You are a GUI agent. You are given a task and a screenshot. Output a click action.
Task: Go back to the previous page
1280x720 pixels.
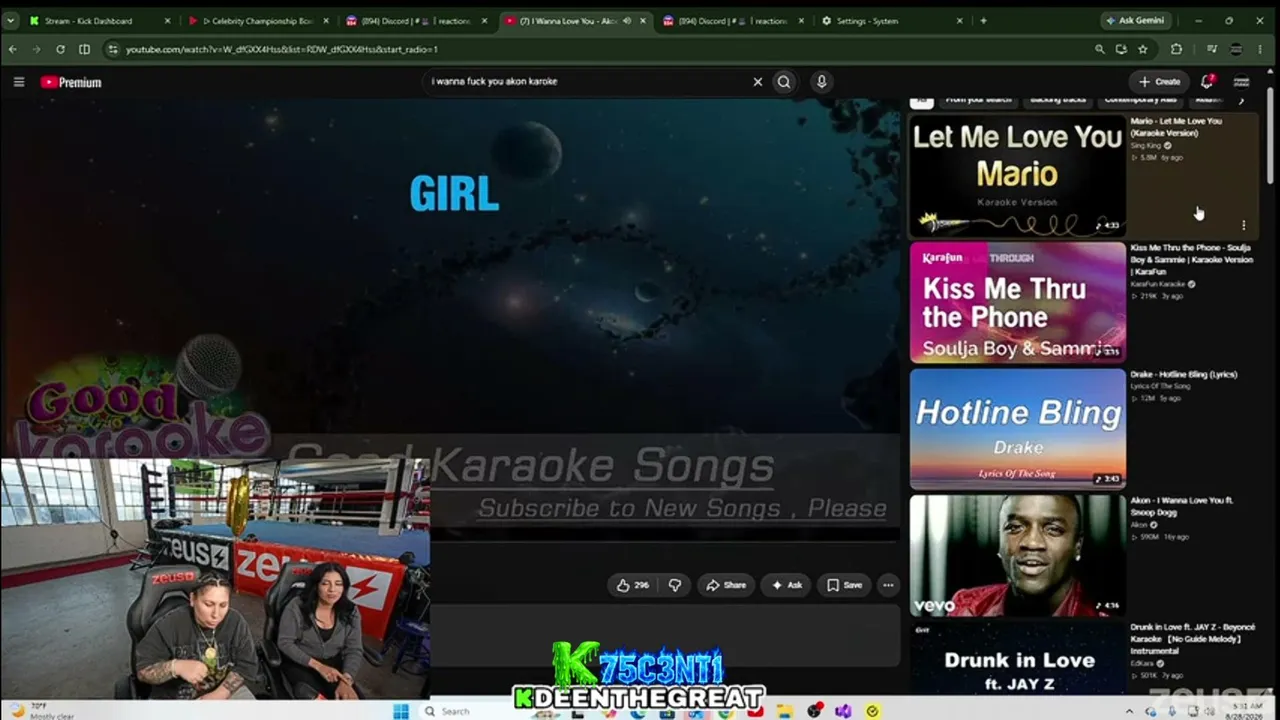tap(12, 49)
